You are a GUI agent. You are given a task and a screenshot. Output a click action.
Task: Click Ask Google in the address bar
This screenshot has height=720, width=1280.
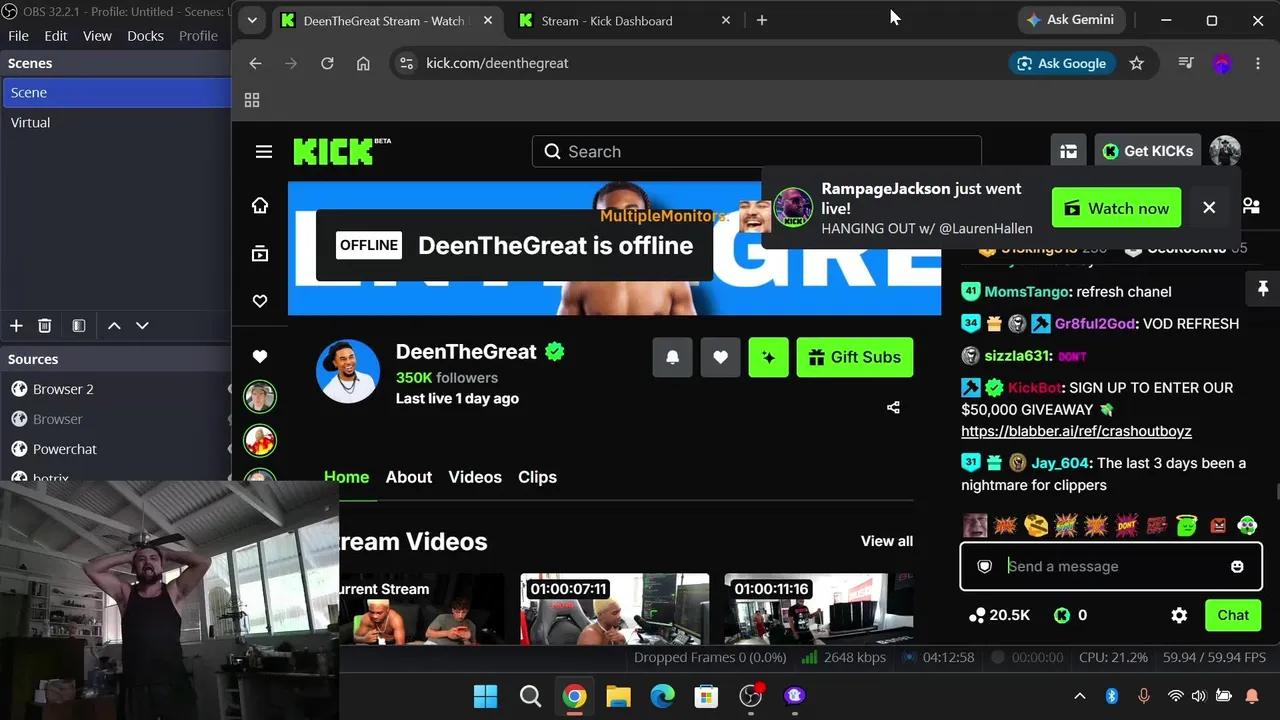tap(1061, 63)
